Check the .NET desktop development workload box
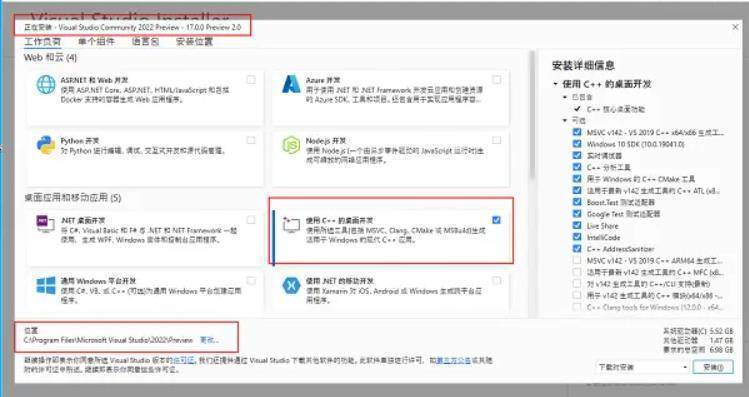Image resolution: width=749 pixels, height=397 pixels. coord(251,220)
